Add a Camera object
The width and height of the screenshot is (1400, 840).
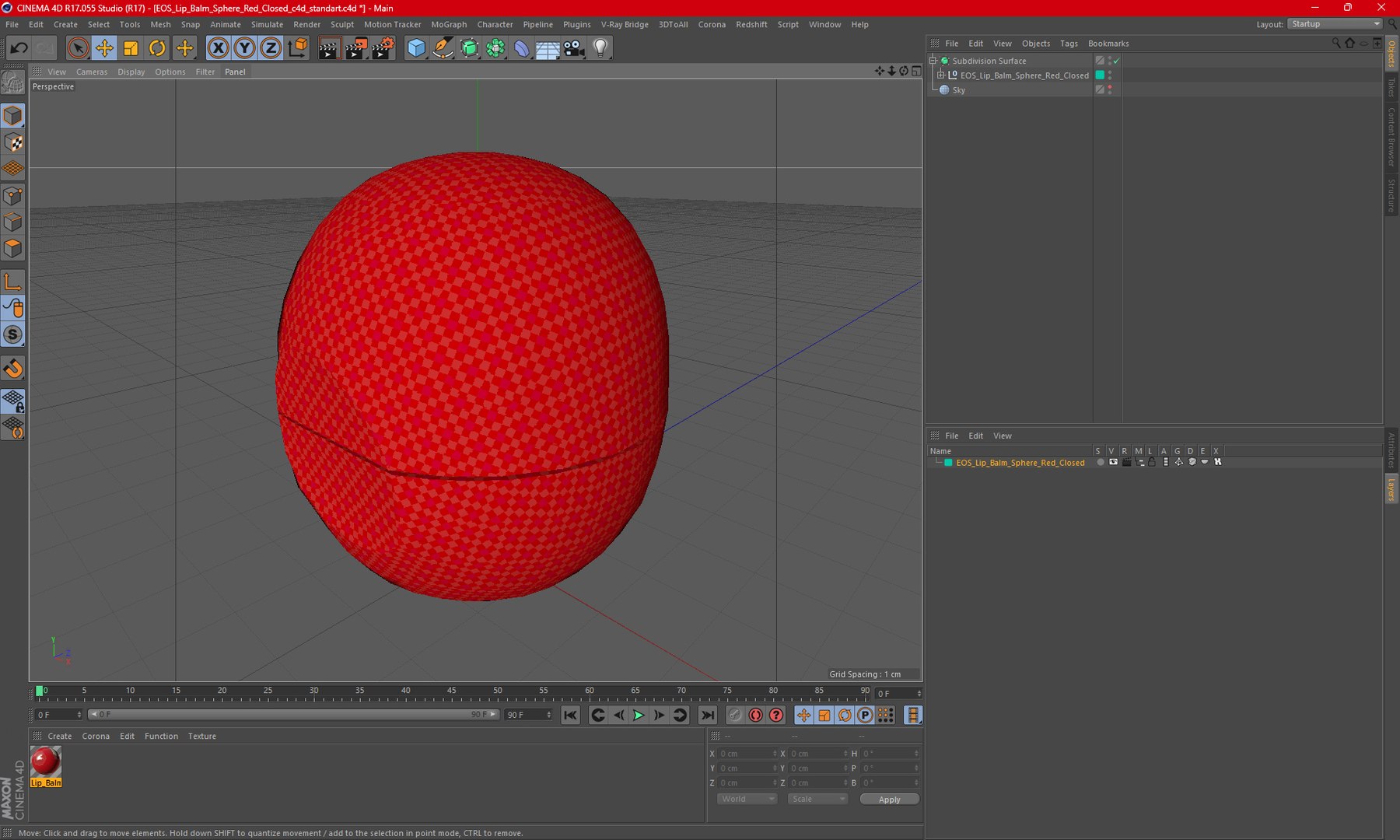[574, 48]
